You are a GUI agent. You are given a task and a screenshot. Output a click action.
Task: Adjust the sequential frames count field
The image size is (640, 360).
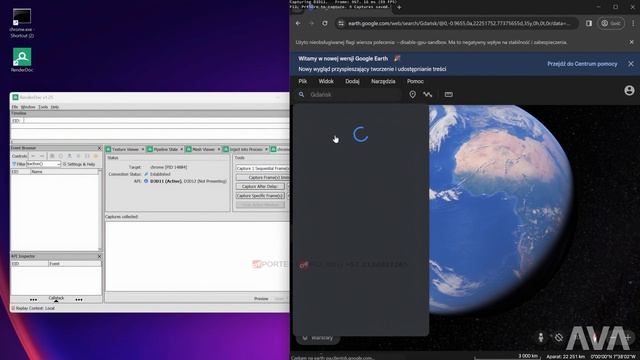coord(262,168)
